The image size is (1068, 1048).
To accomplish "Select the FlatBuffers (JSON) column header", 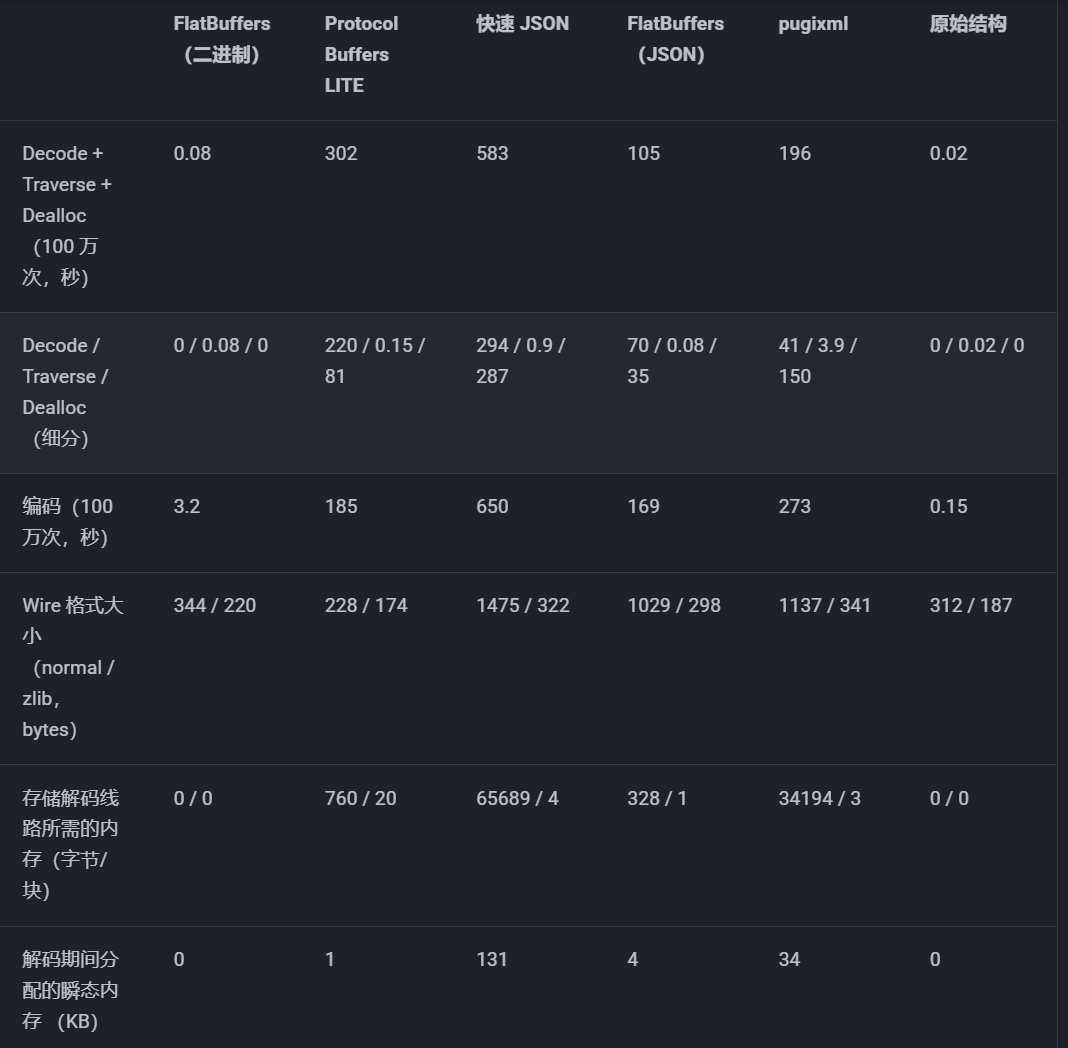I will coord(675,39).
